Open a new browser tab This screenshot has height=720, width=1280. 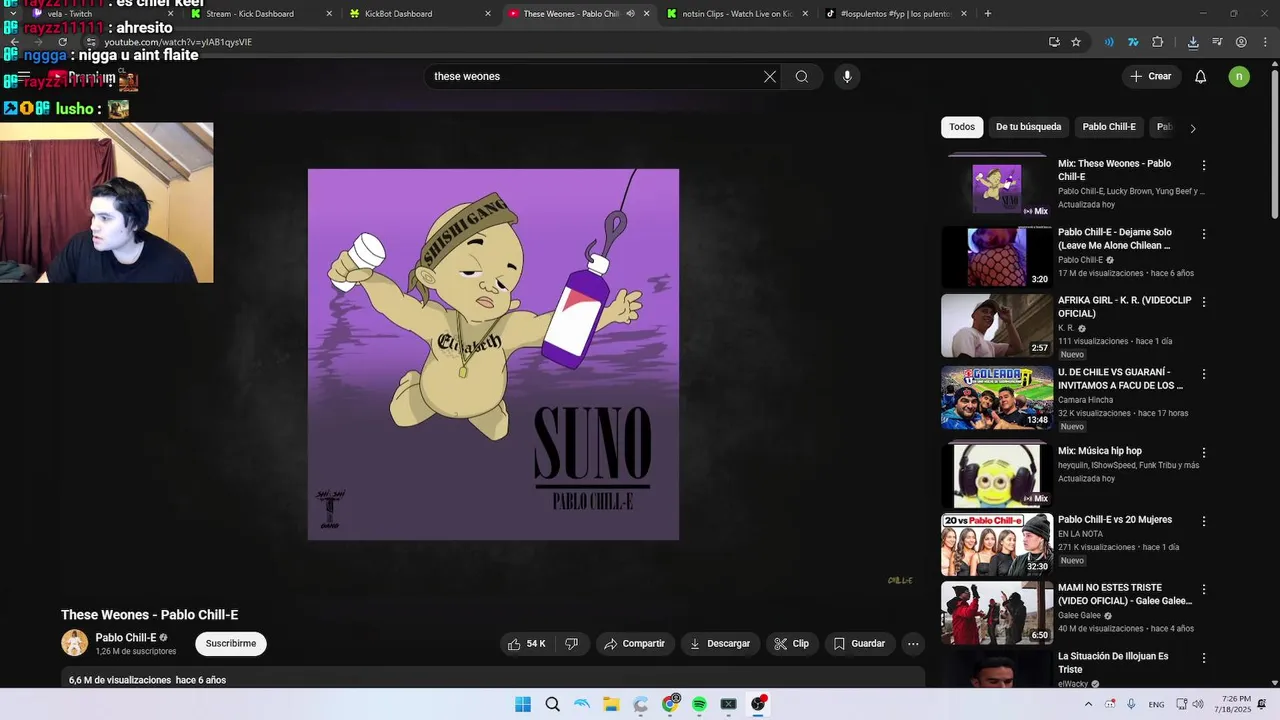[x=988, y=14]
